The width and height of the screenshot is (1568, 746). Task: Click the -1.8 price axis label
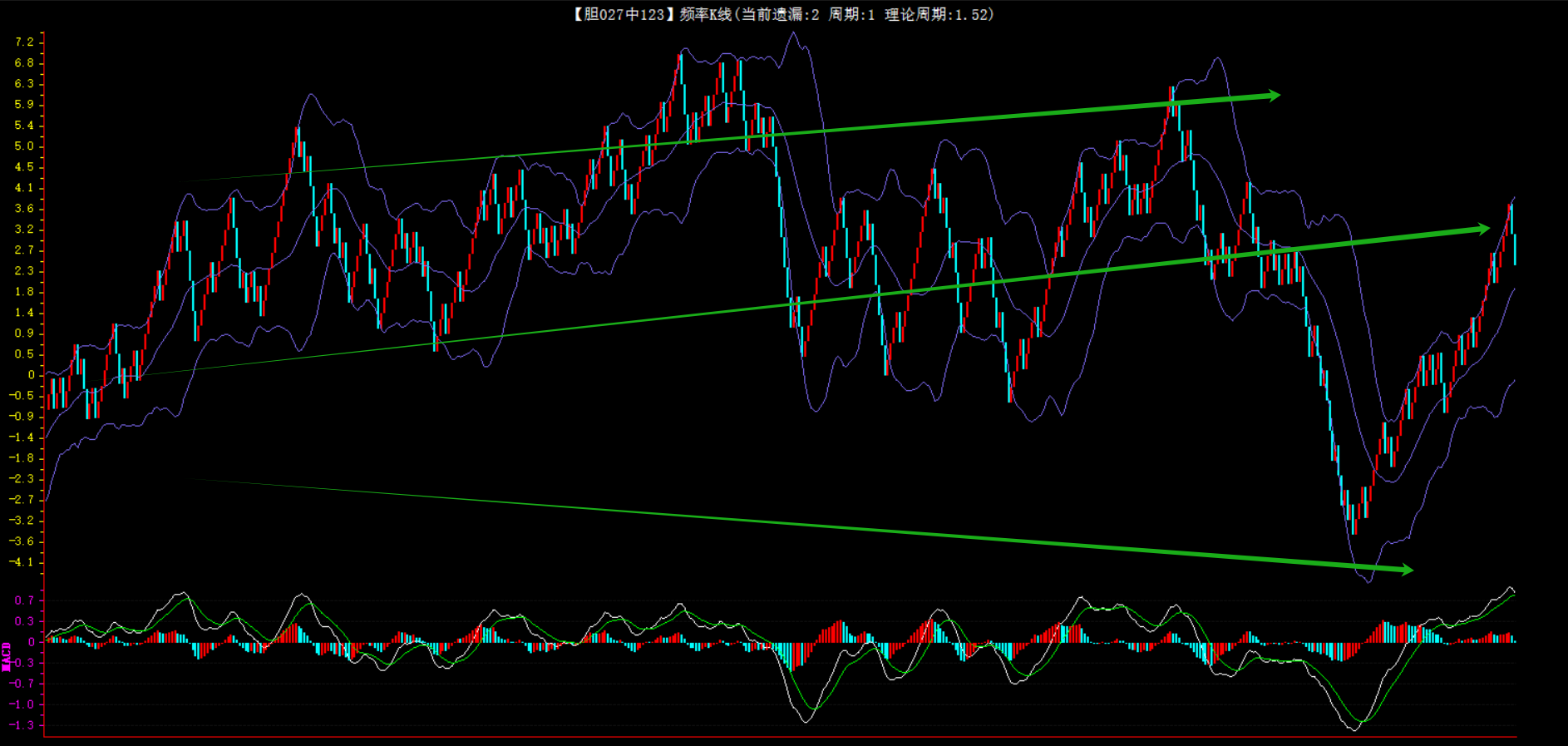point(22,458)
